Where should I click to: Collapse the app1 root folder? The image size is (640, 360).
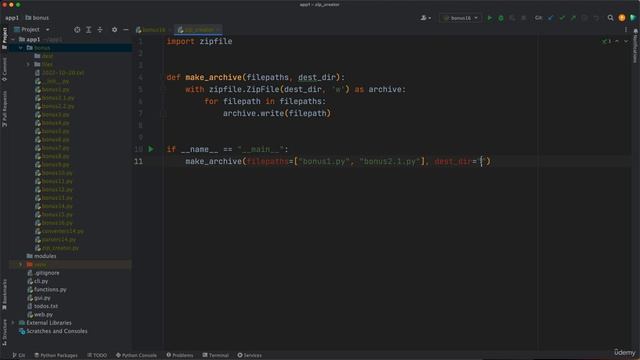14,40
